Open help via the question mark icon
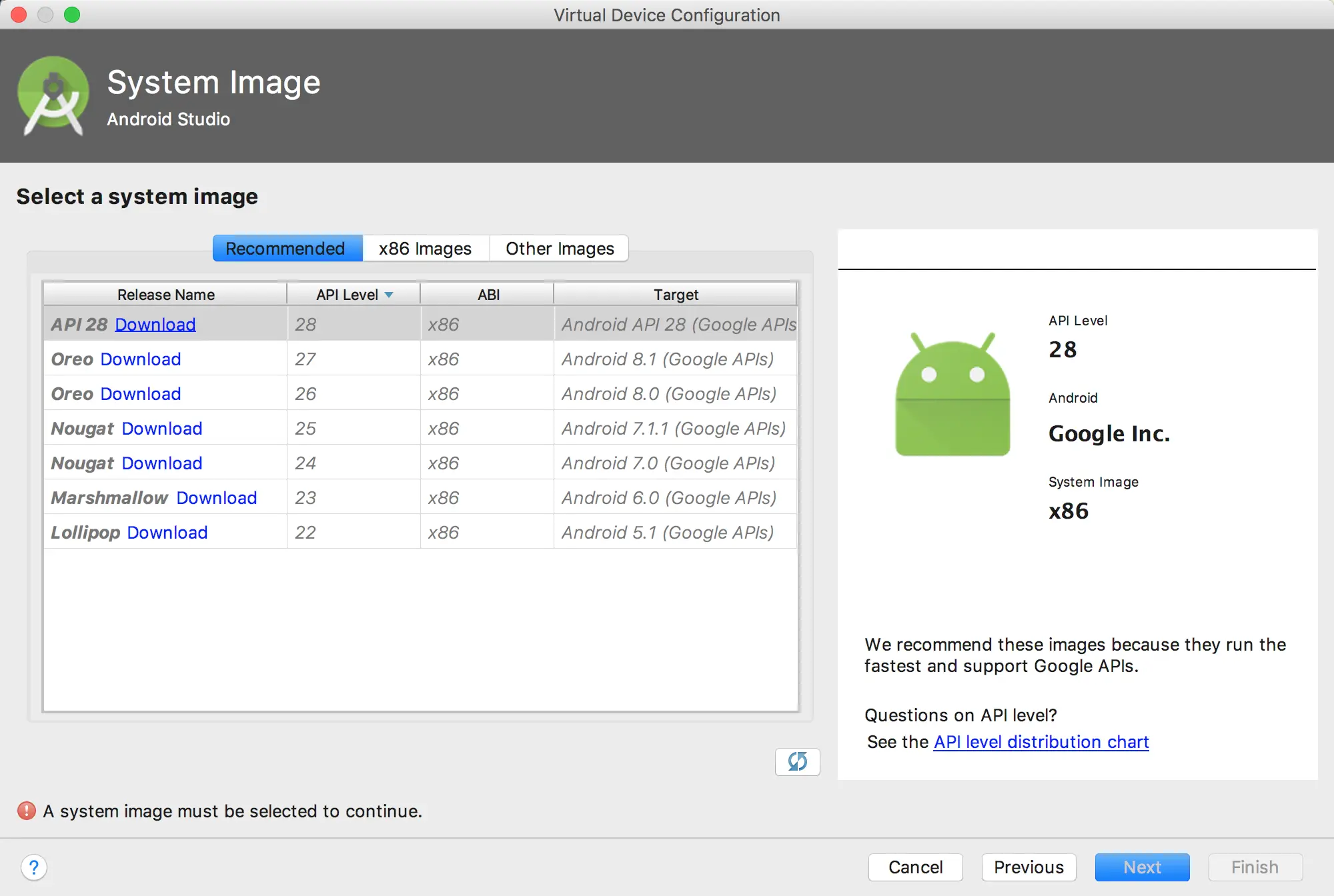1334x896 pixels. click(35, 867)
